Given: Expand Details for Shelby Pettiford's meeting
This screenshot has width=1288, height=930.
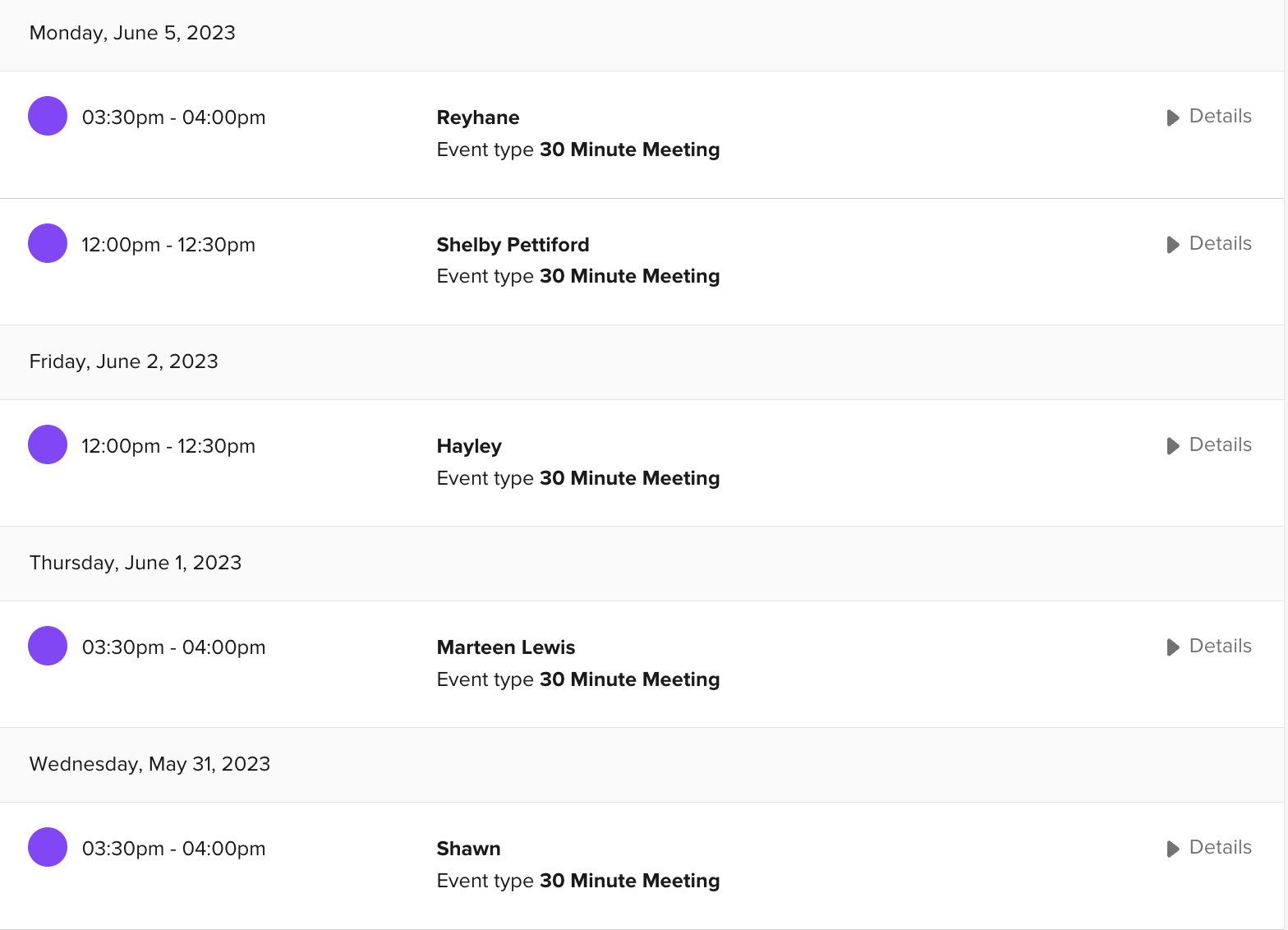Looking at the screenshot, I should point(1209,244).
